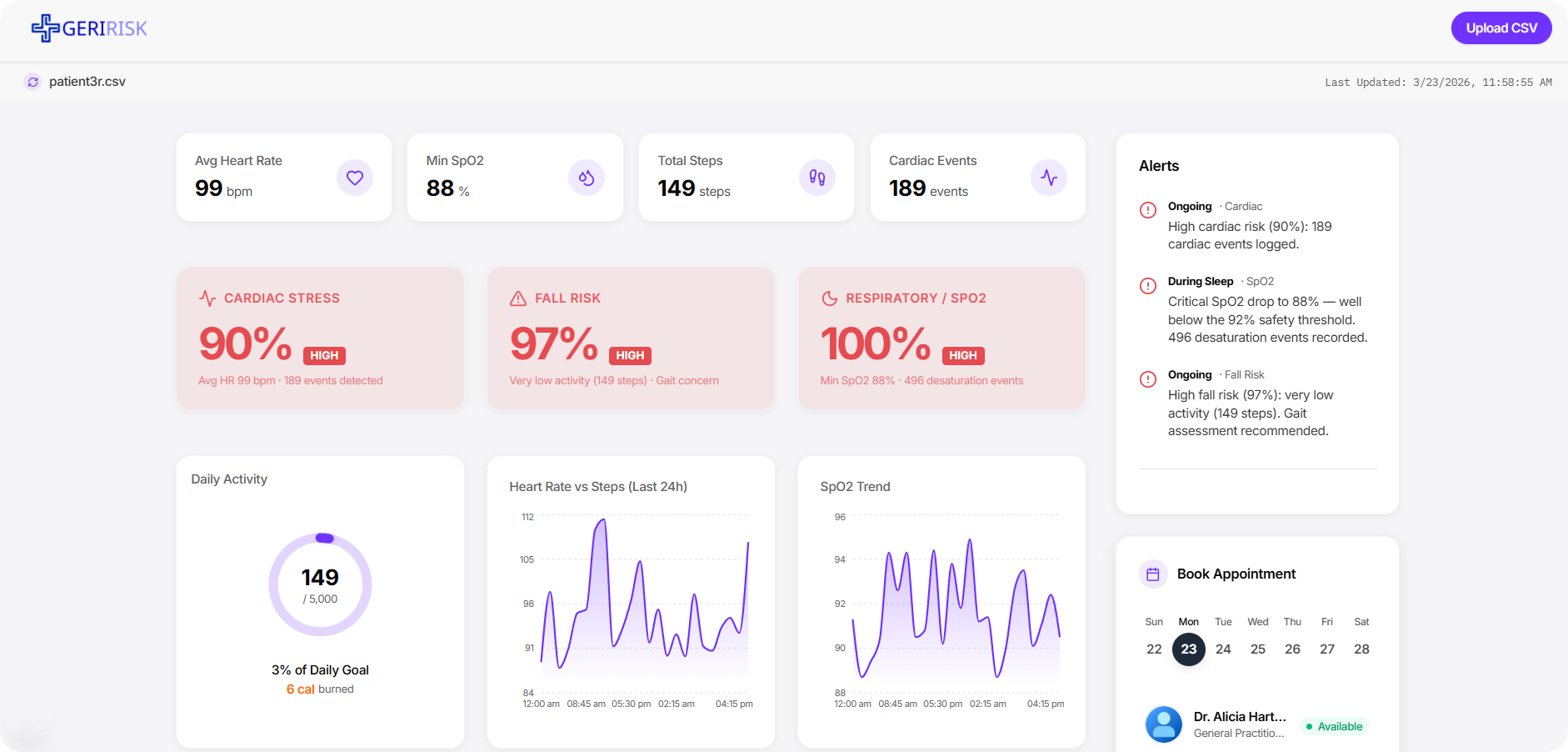Click the 100% respiratory risk value
1568x752 pixels.
pos(876,343)
